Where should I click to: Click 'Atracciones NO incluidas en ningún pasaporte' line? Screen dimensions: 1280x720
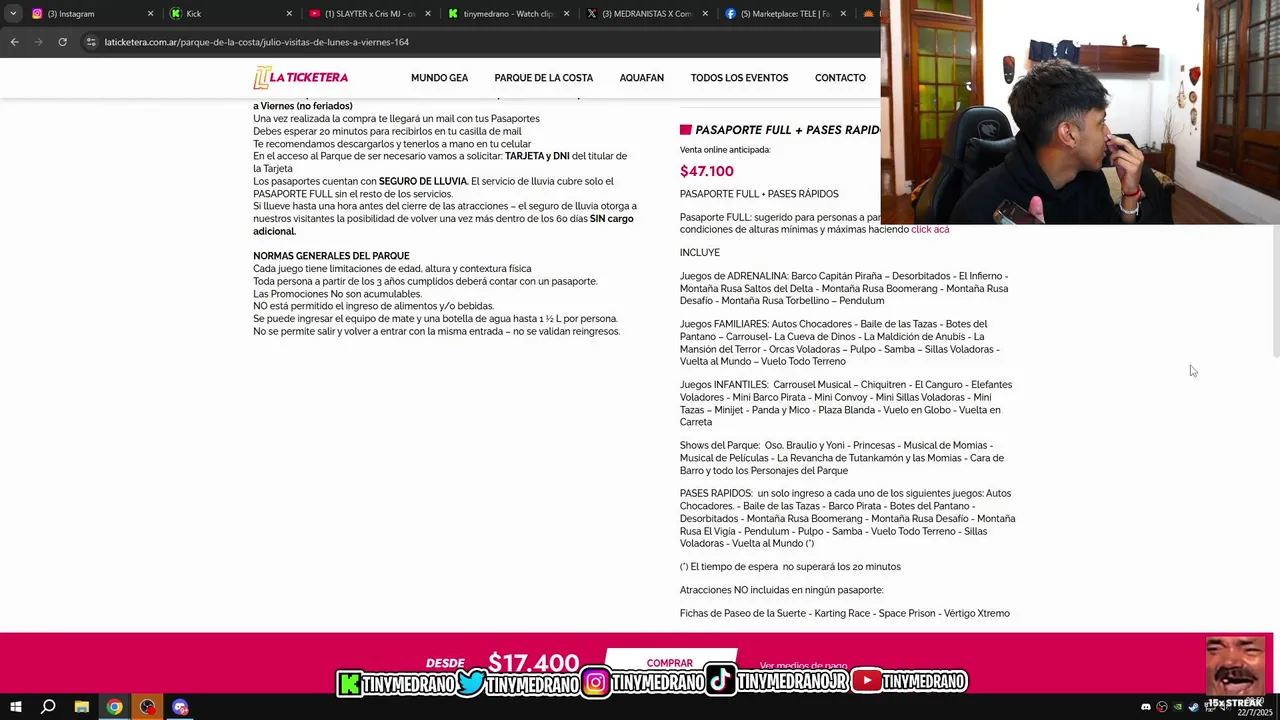coord(782,590)
